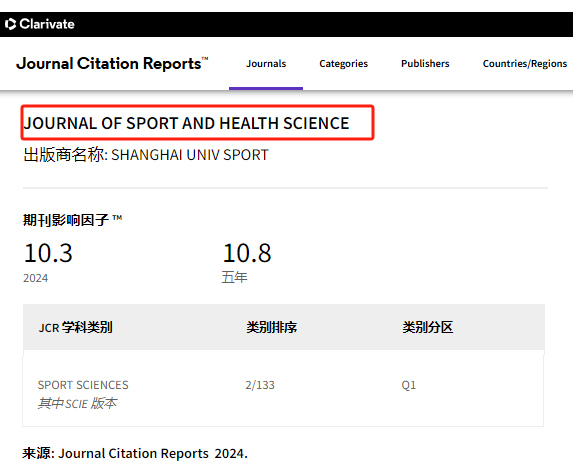Screen dimensions: 575x470
Task: Select the SPORT SCIENCES category entry
Action: (83, 385)
